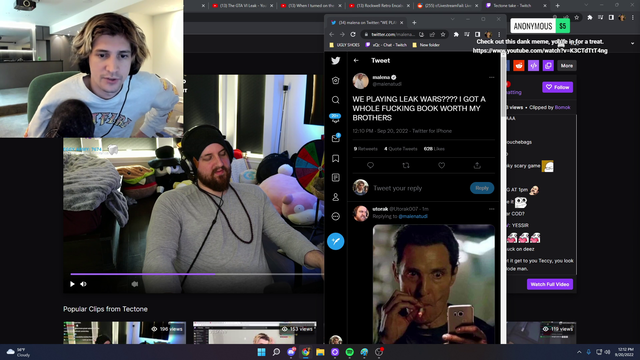
Task: Mute the Twitch clip volume speaker
Action: (83, 284)
